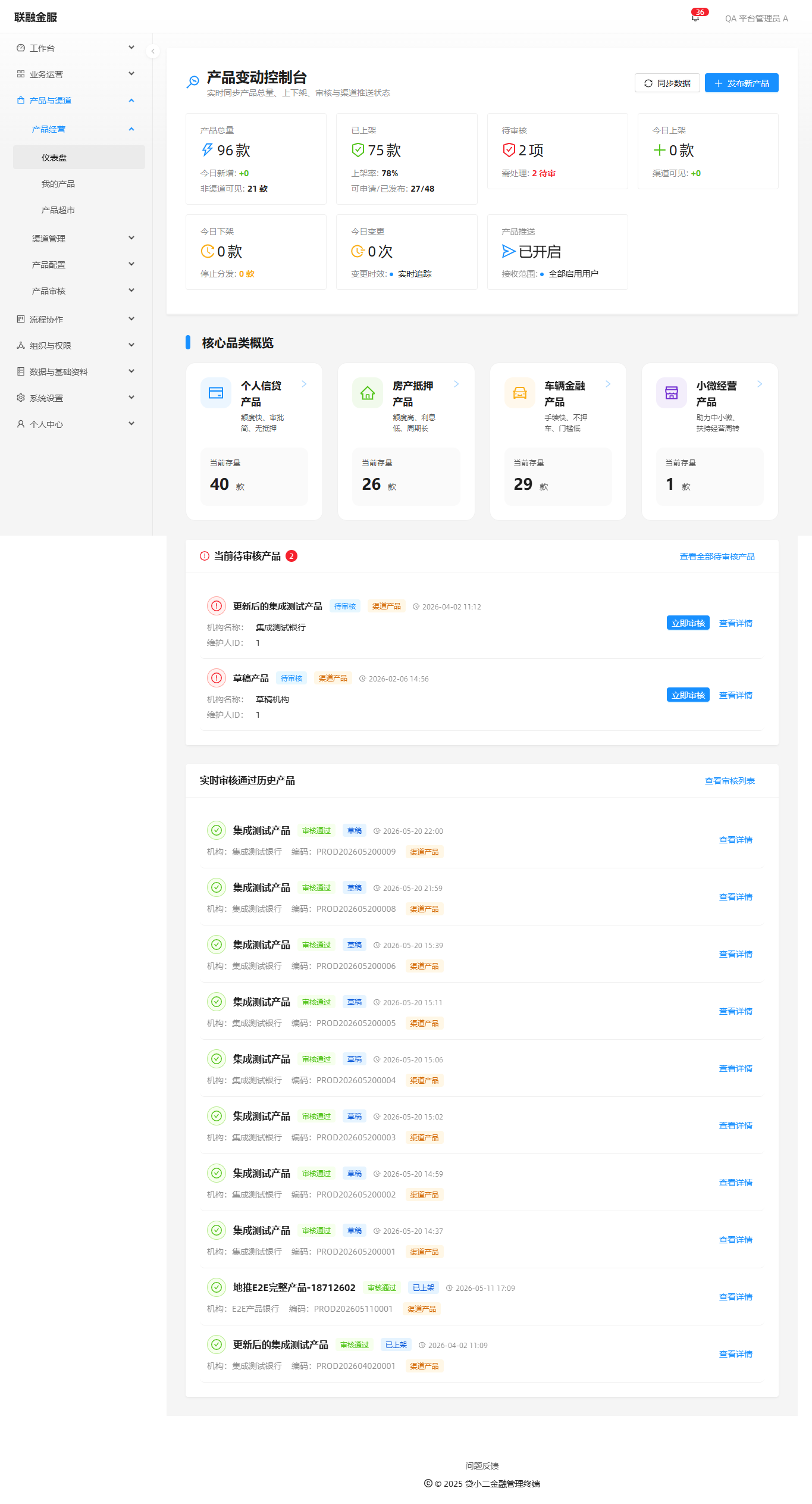This screenshot has width=812, height=1504.
Task: Open the 查看全部待审核产品 link
Action: click(x=717, y=556)
